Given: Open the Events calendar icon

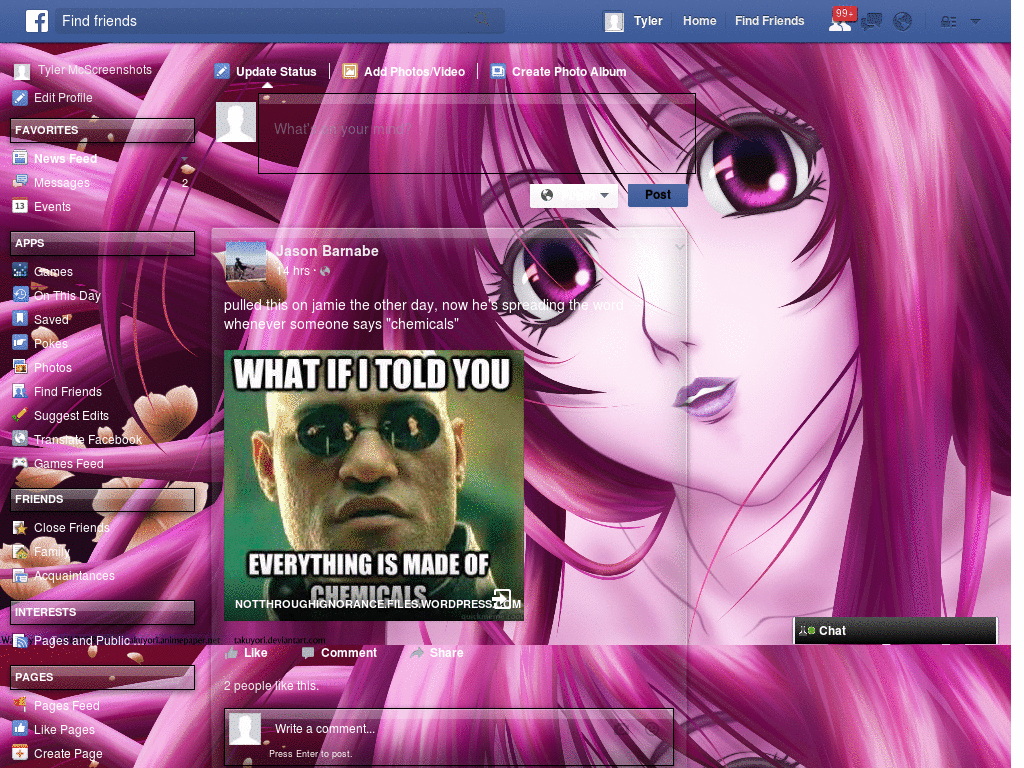Looking at the screenshot, I should (20, 206).
